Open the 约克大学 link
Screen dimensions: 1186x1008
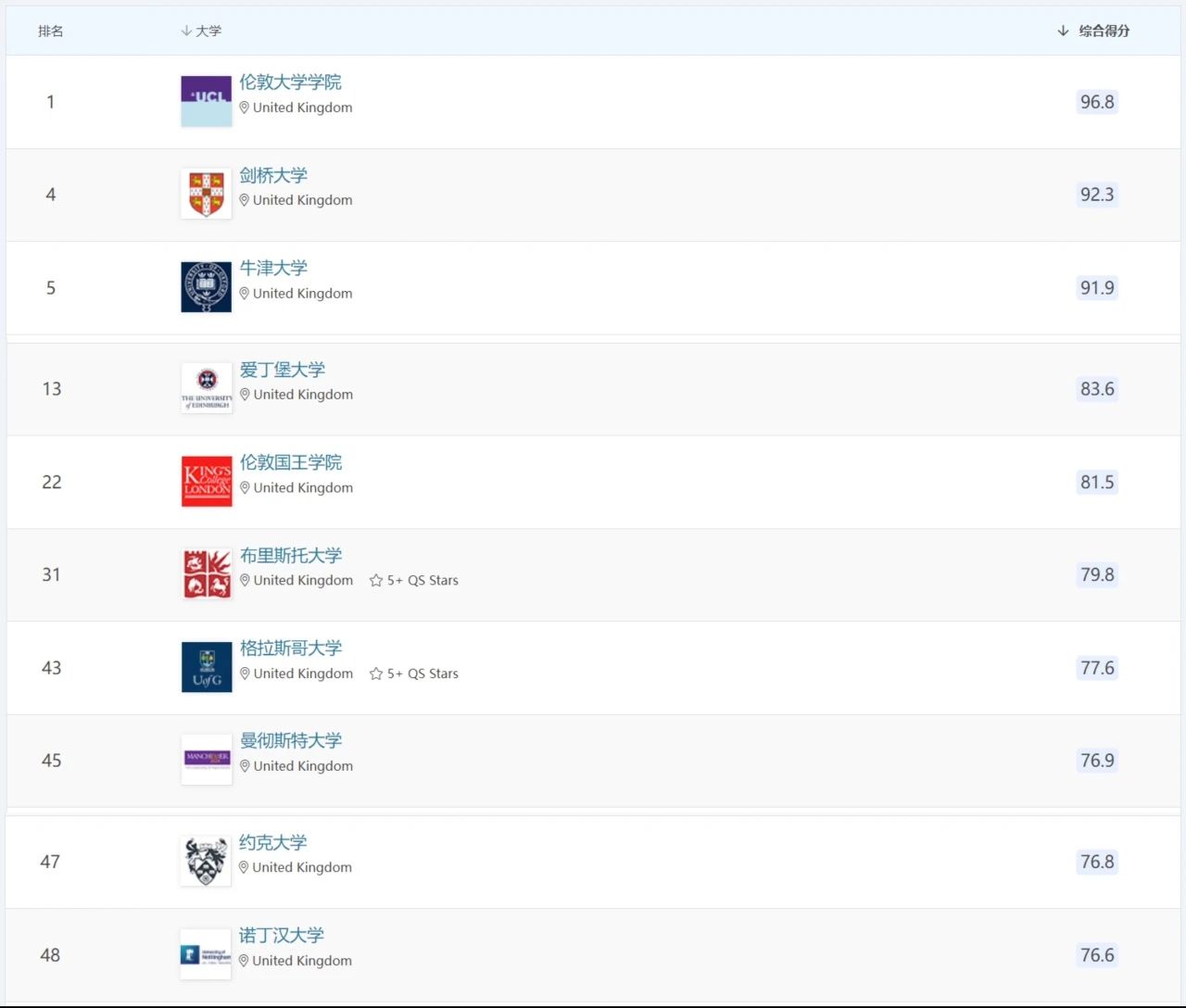[x=273, y=842]
